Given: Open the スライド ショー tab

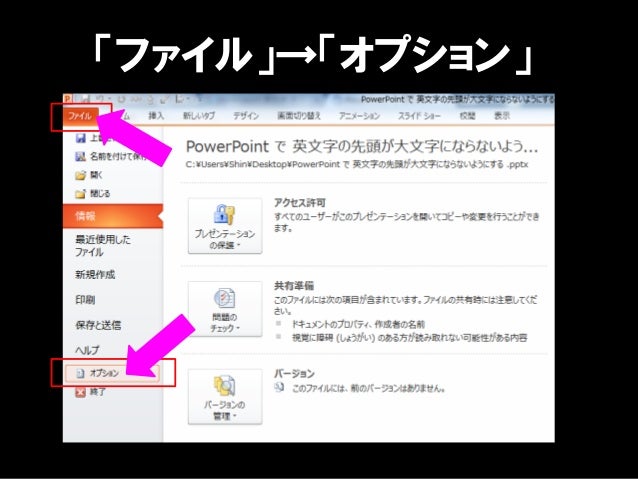Looking at the screenshot, I should [x=419, y=116].
